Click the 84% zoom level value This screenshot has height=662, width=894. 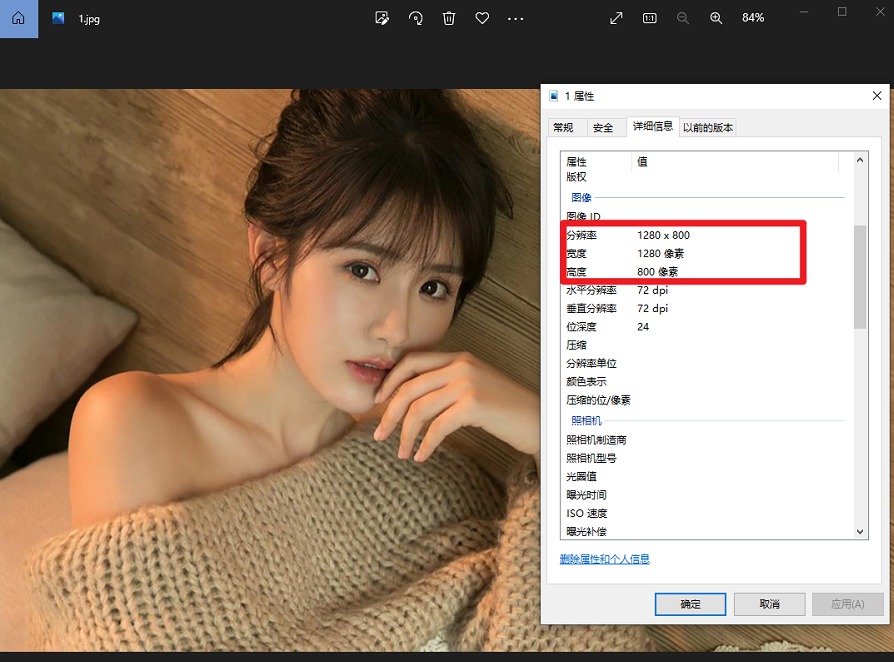click(x=753, y=18)
